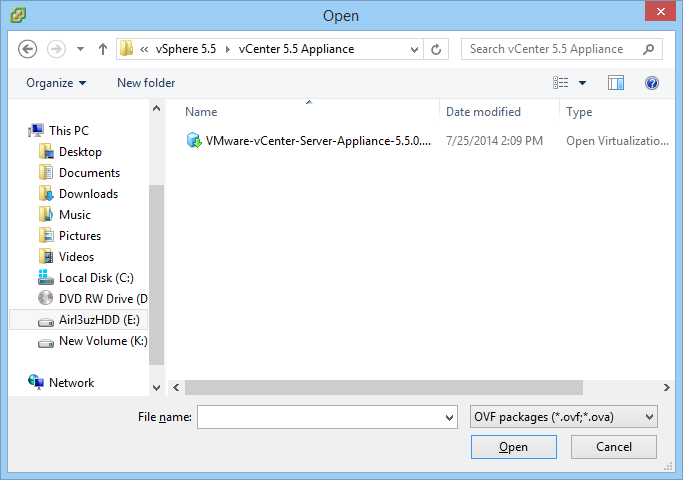Open the Documents folder in navigation pane
Viewport: 683px width, 480px height.
[x=89, y=172]
